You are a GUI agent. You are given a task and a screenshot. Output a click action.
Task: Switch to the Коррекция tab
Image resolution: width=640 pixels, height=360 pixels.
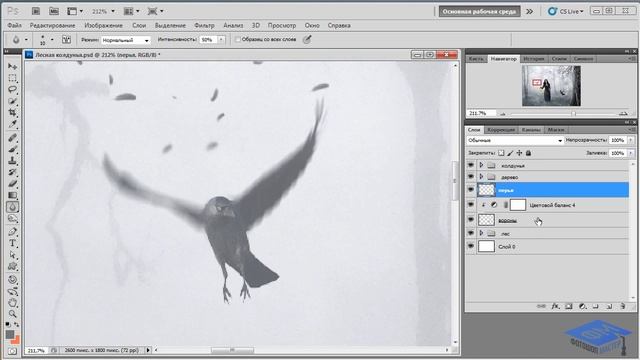[501, 130]
